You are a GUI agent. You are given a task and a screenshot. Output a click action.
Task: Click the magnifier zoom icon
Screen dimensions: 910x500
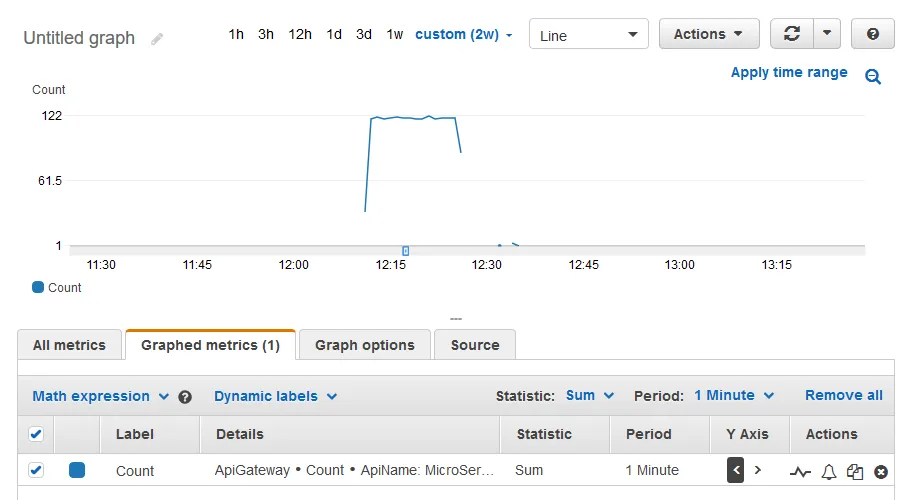coord(873,77)
